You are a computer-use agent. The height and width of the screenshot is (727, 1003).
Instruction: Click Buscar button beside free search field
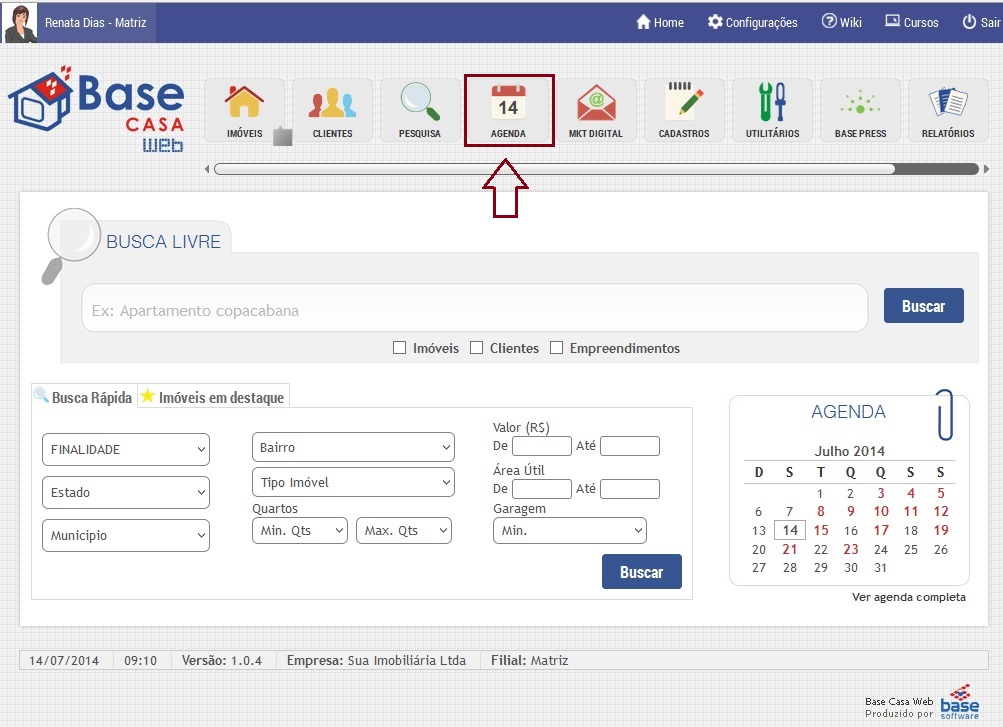click(923, 306)
